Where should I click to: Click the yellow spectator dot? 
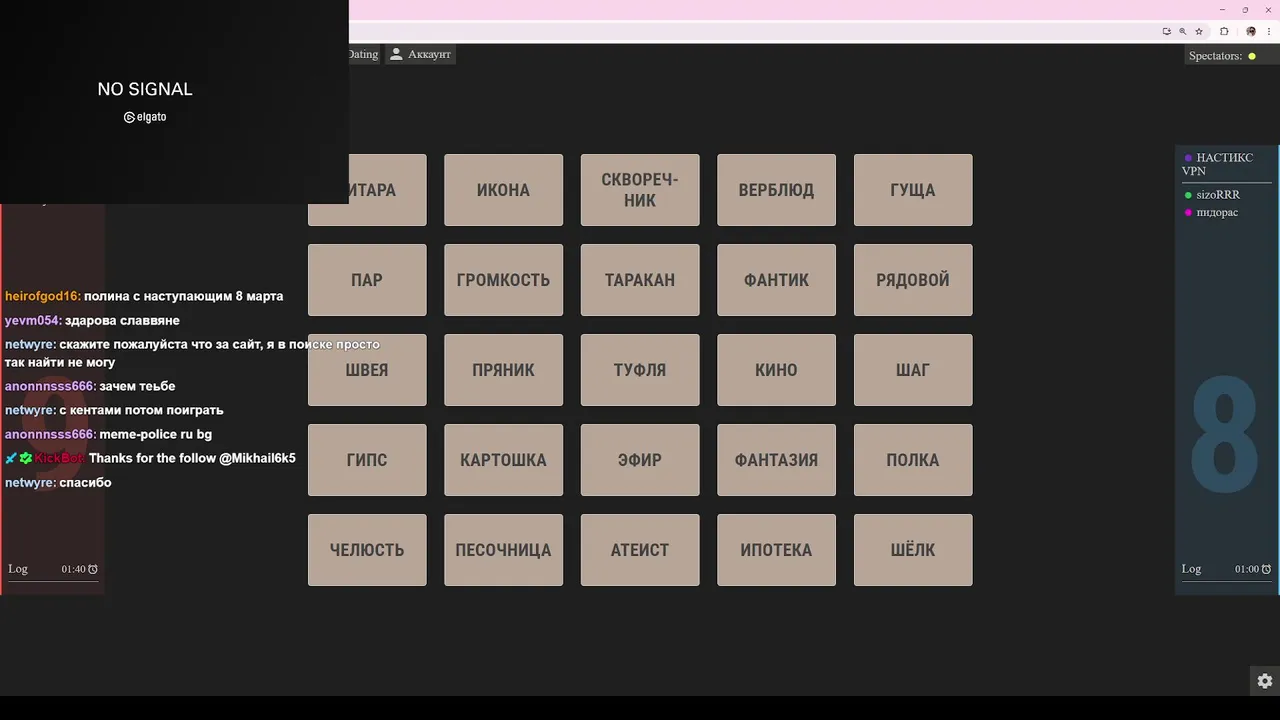pyautogui.click(x=1252, y=56)
